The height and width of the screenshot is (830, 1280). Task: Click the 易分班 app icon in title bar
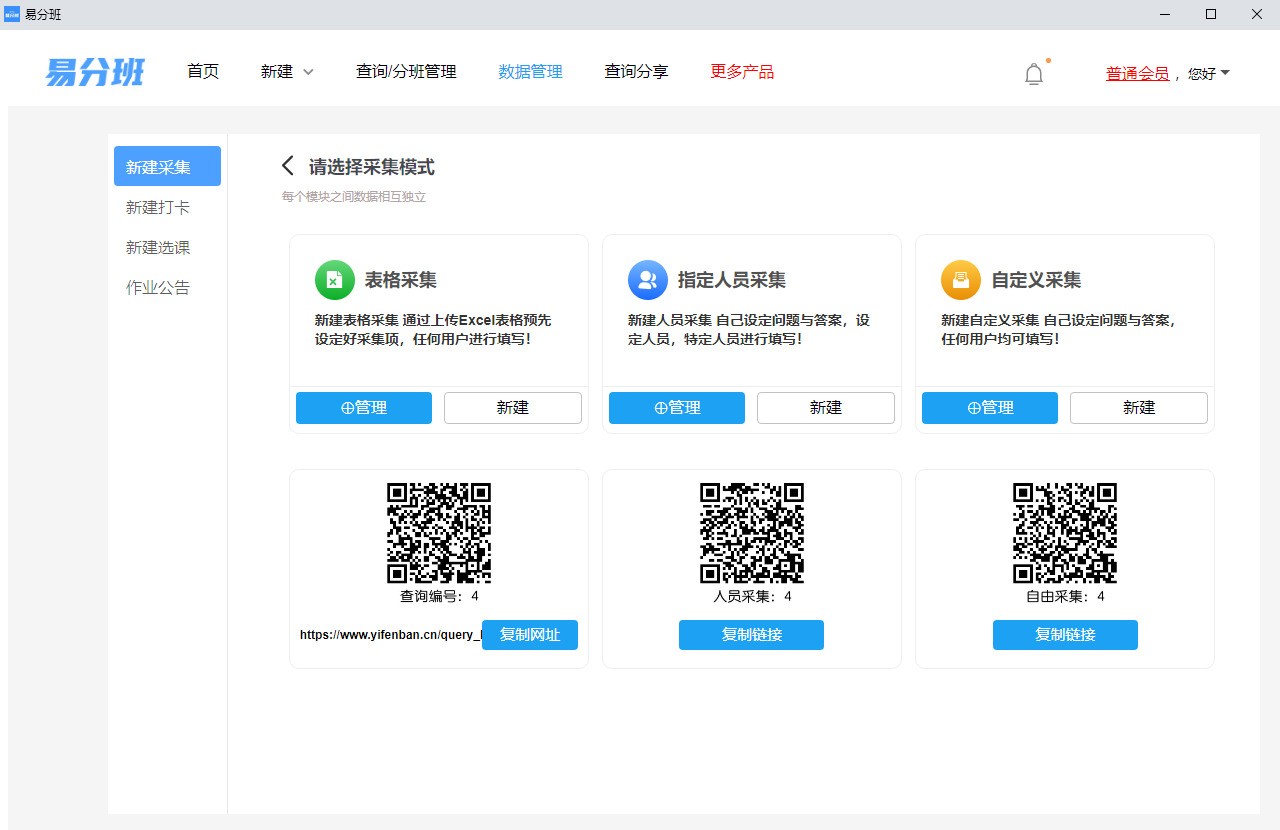click(12, 14)
